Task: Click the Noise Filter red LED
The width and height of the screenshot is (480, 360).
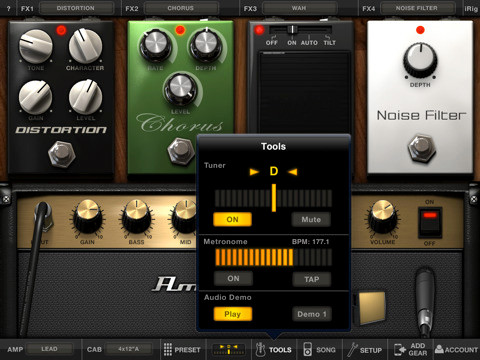Action: [x=420, y=30]
